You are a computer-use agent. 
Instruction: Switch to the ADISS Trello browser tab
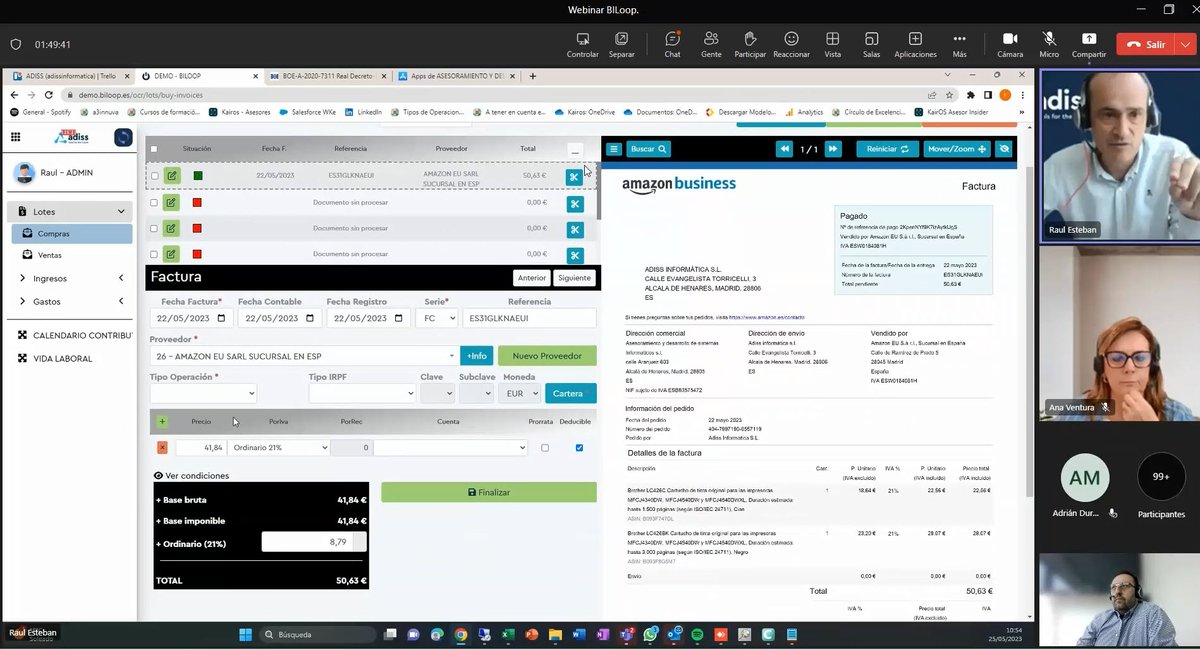[x=69, y=76]
